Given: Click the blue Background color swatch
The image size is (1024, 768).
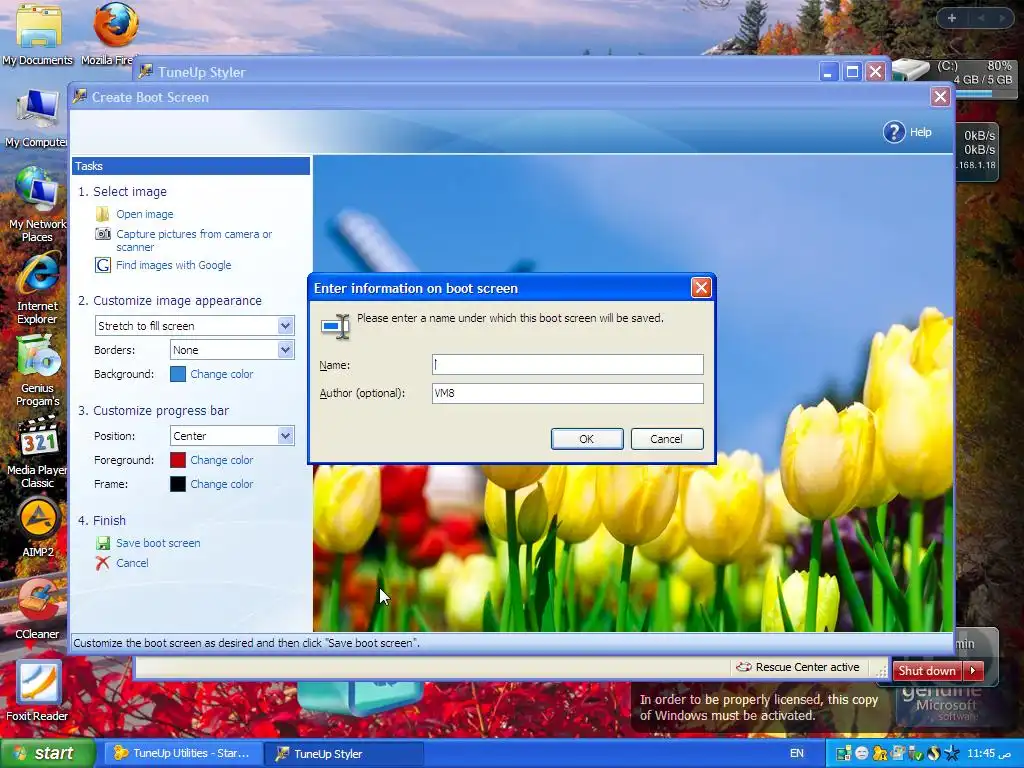Looking at the screenshot, I should coord(178,374).
